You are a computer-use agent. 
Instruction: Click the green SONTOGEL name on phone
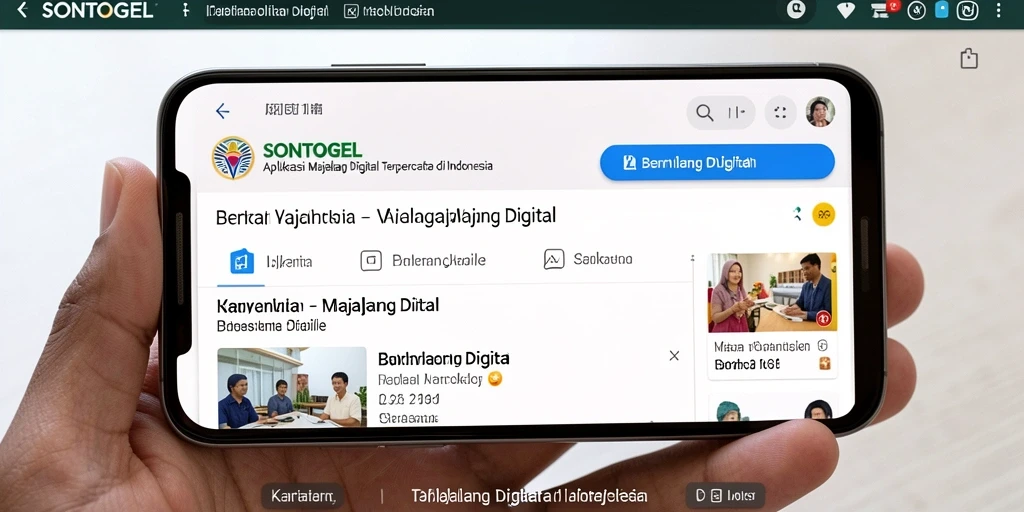[x=312, y=151]
